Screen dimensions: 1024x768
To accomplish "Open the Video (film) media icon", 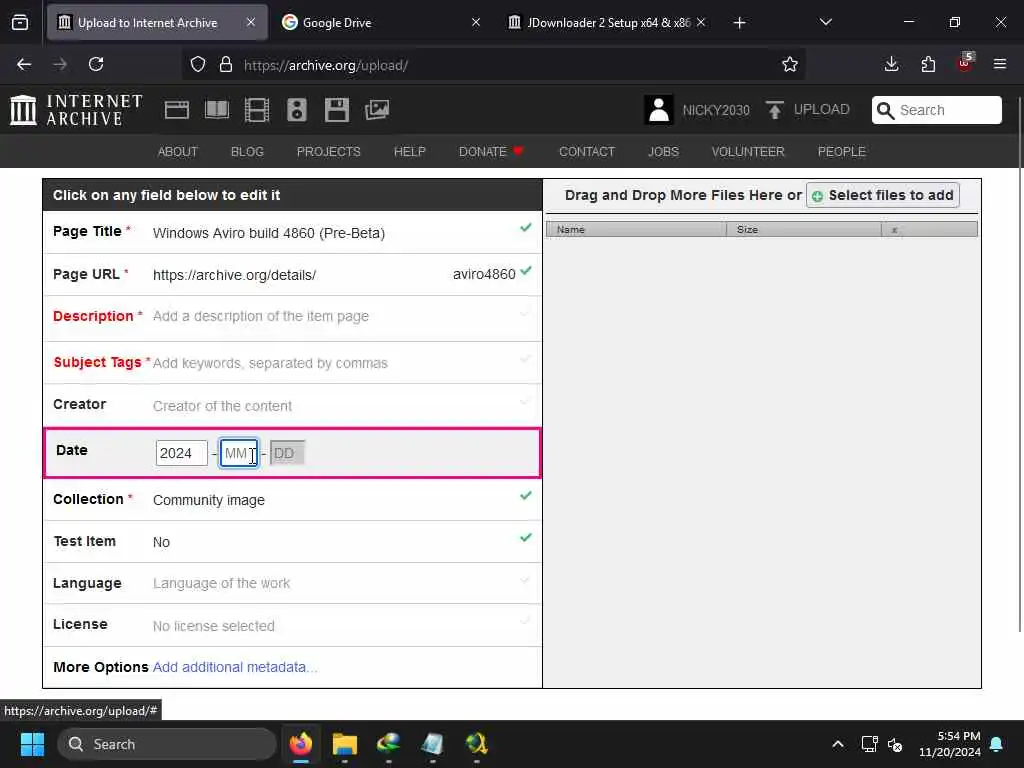I will click(257, 110).
